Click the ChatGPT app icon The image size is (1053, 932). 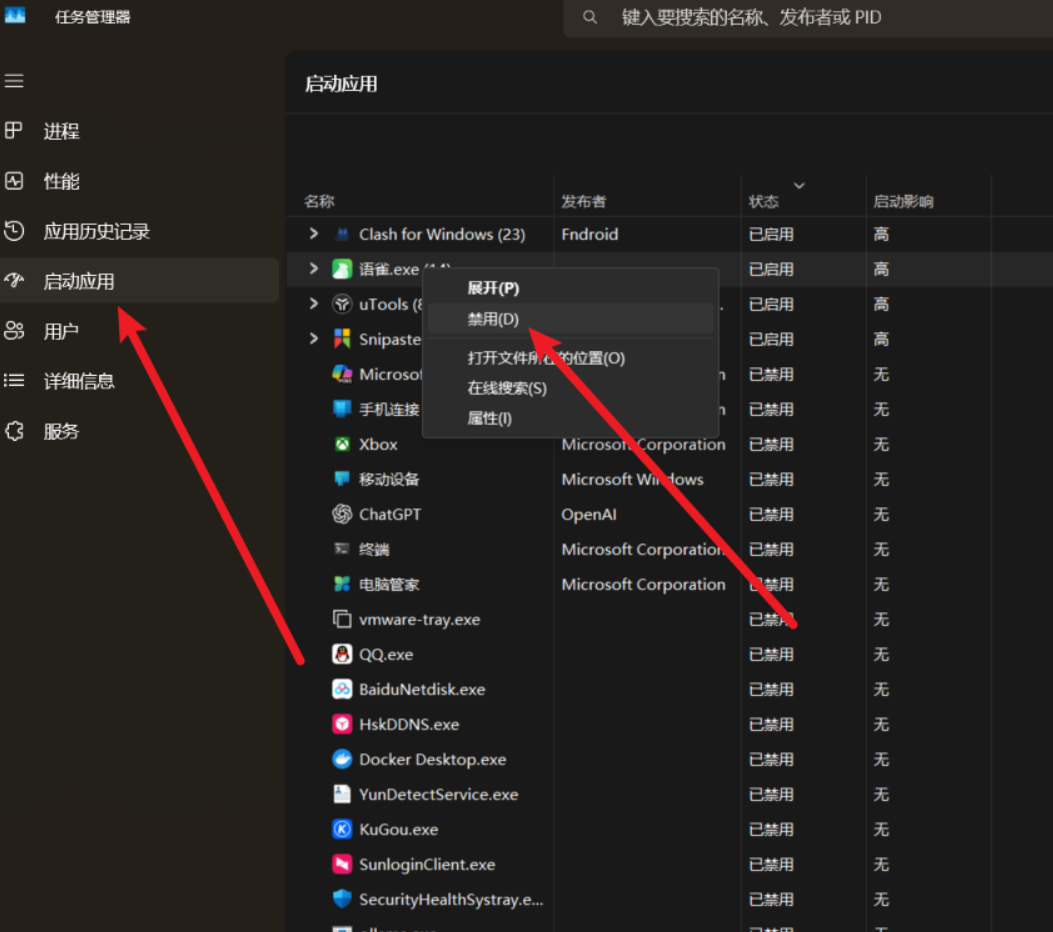342,514
